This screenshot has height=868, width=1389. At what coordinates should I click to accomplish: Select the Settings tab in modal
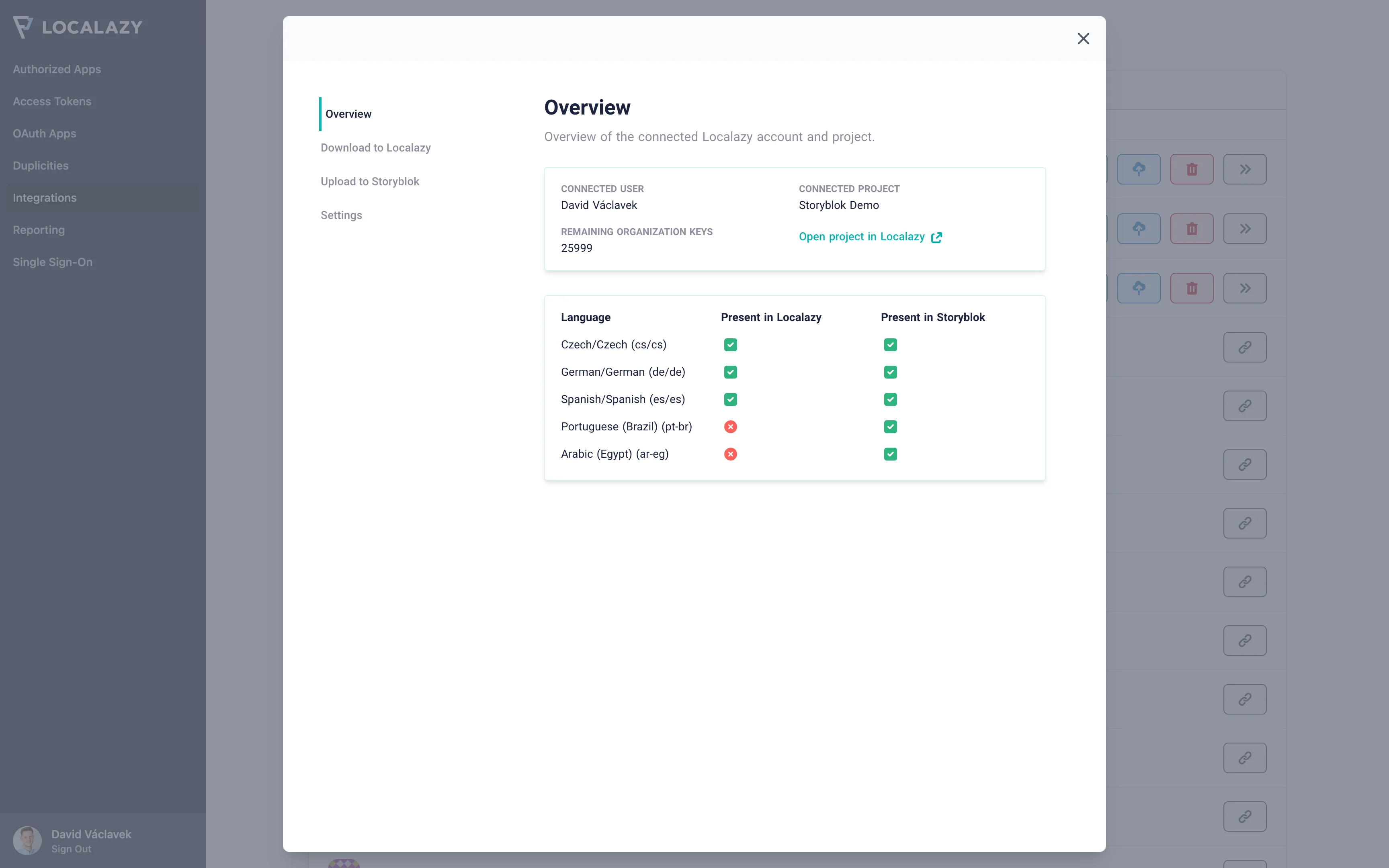[341, 215]
